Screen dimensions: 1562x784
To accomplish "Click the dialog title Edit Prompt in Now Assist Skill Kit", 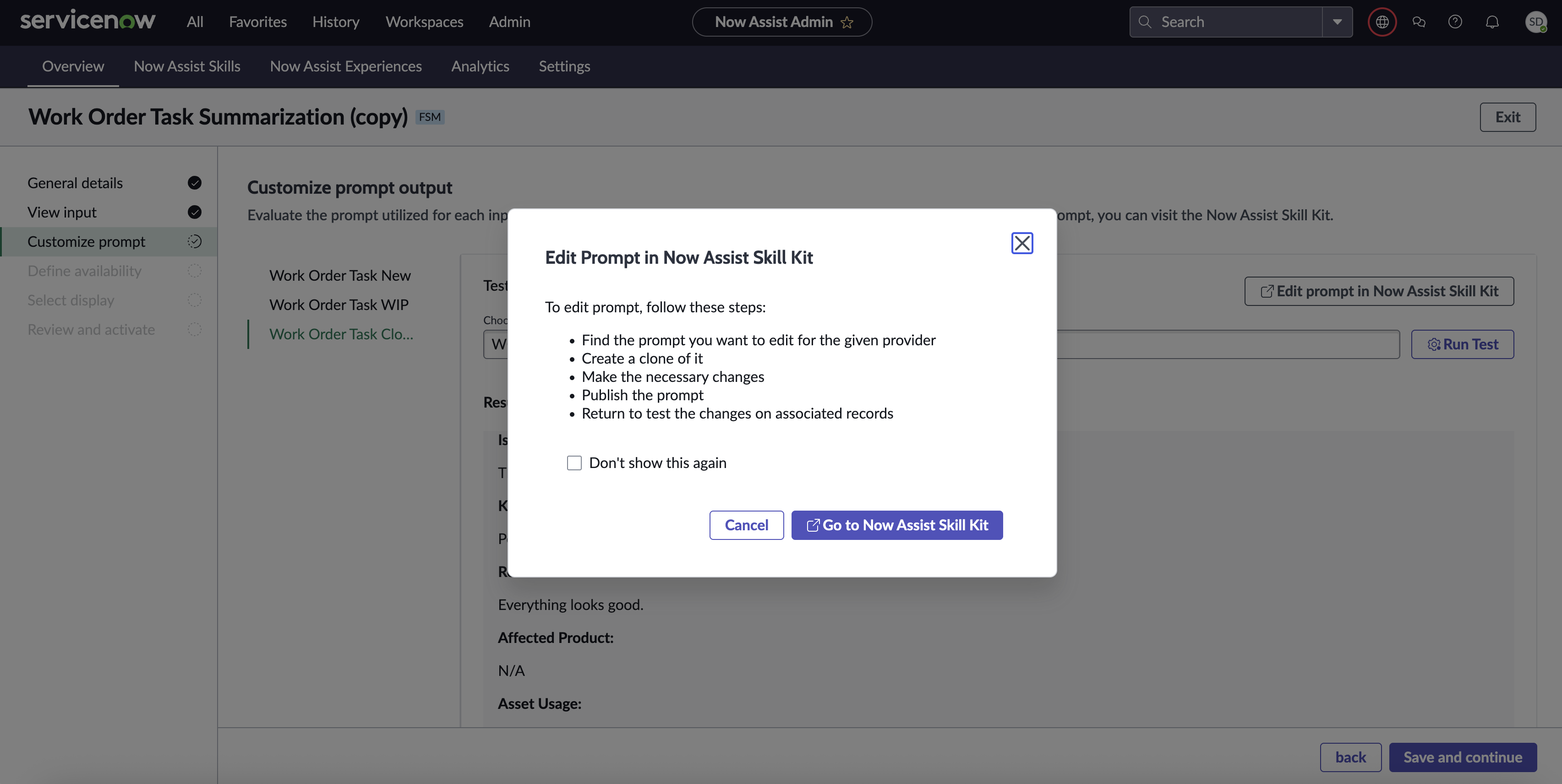I will click(678, 258).
